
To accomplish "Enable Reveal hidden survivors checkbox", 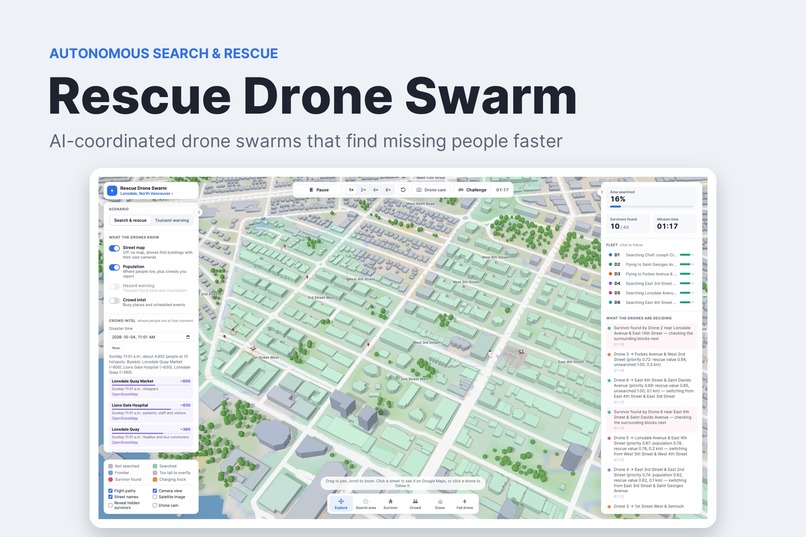I will 111,505.
